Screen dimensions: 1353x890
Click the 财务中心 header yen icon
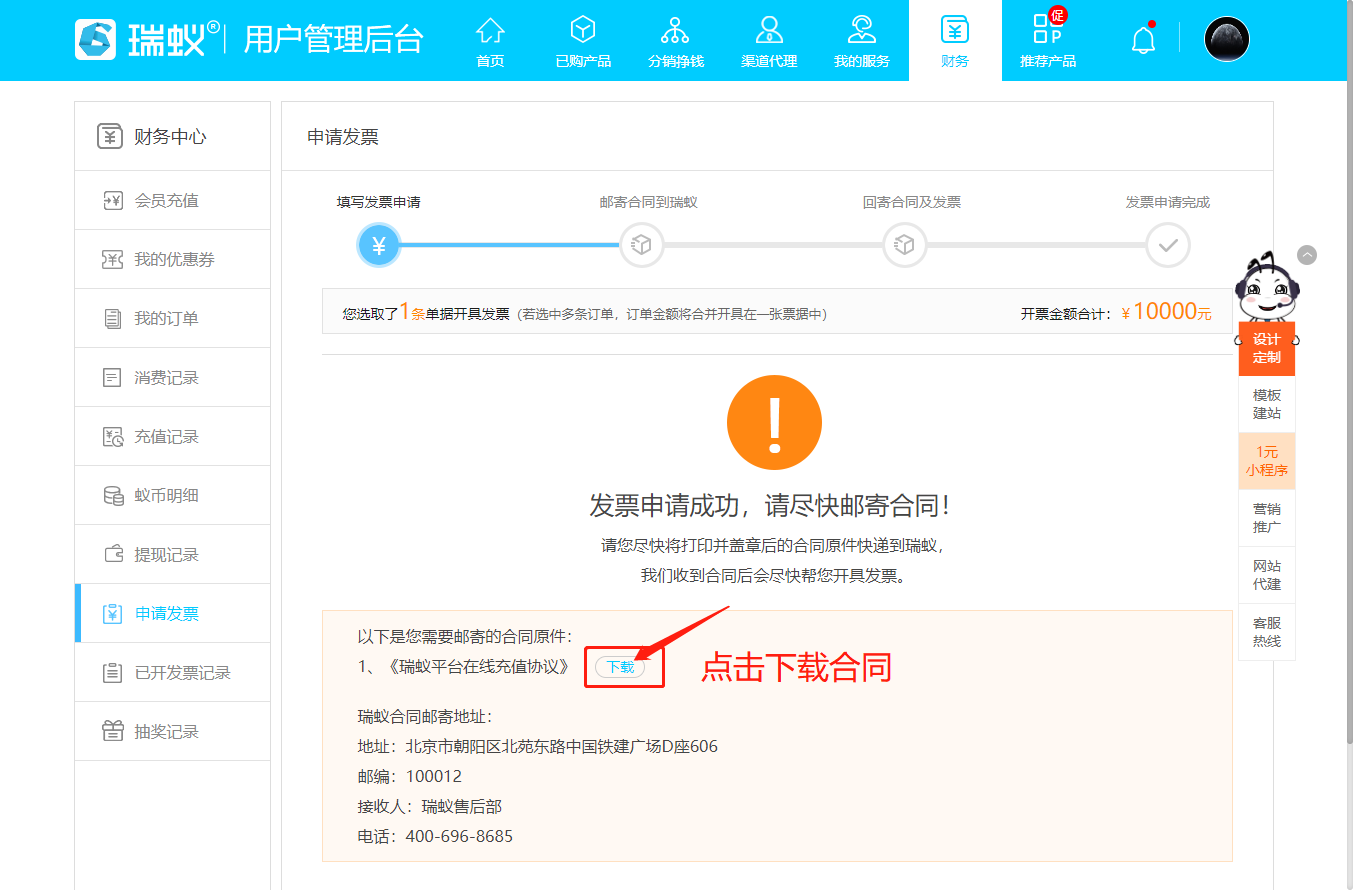pos(110,136)
